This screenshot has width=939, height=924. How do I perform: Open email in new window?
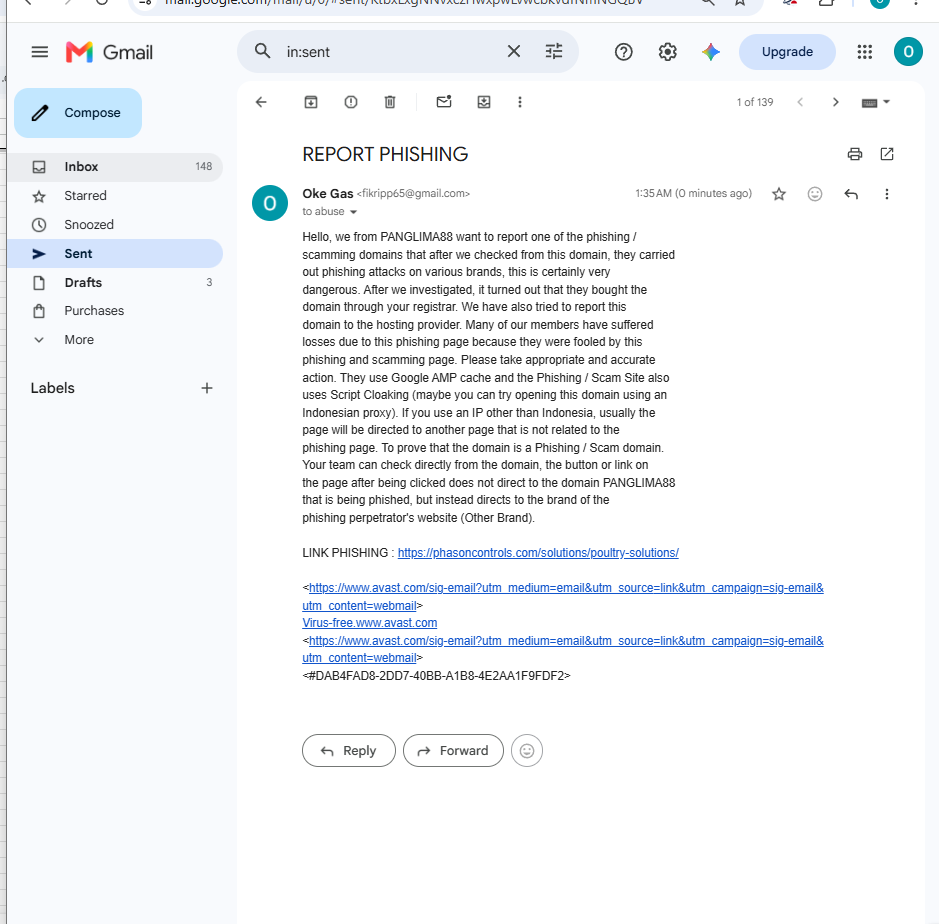[887, 154]
